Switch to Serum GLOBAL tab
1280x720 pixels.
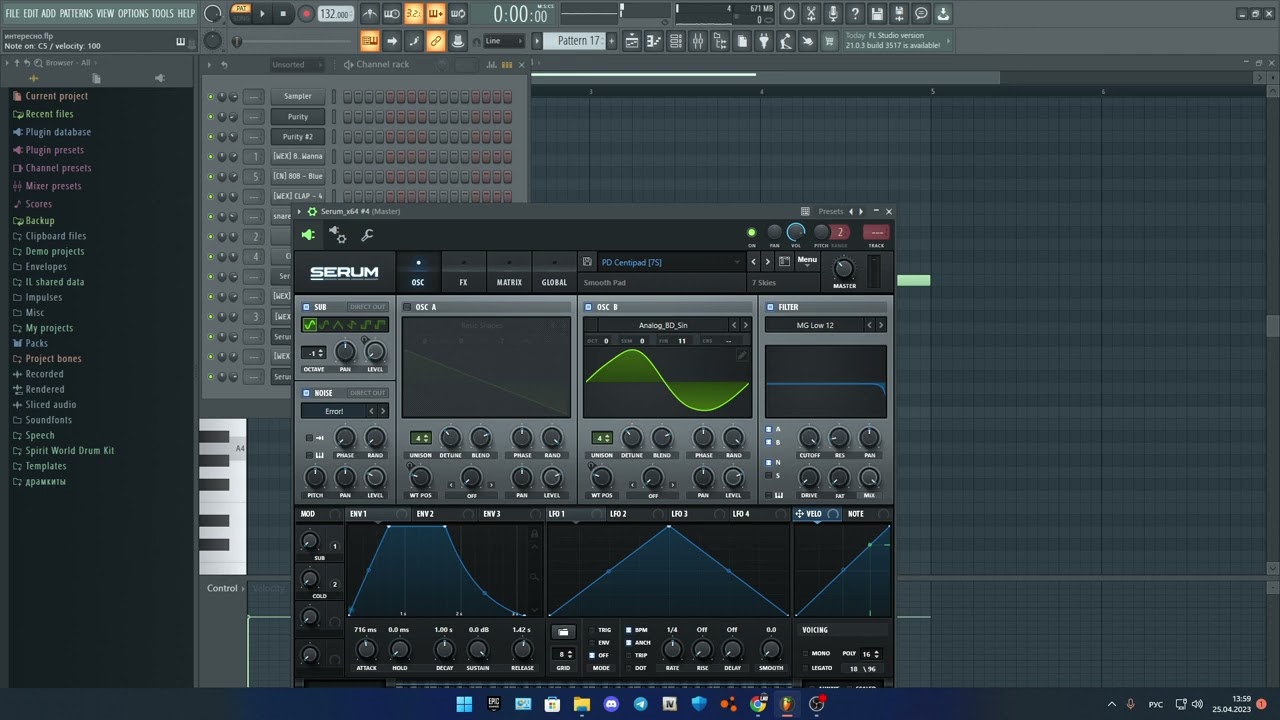554,272
